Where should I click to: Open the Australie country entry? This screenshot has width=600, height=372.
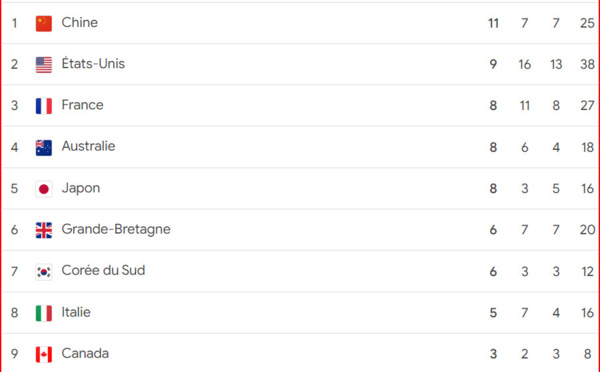pyautogui.click(x=88, y=146)
